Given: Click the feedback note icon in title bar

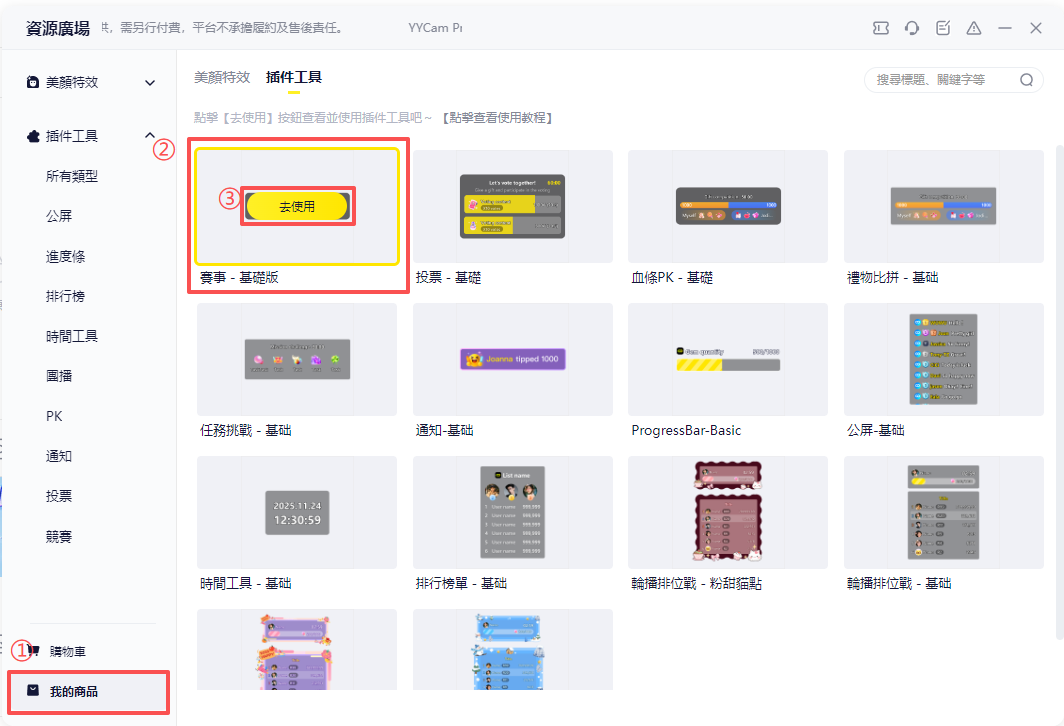Looking at the screenshot, I should pos(943,28).
